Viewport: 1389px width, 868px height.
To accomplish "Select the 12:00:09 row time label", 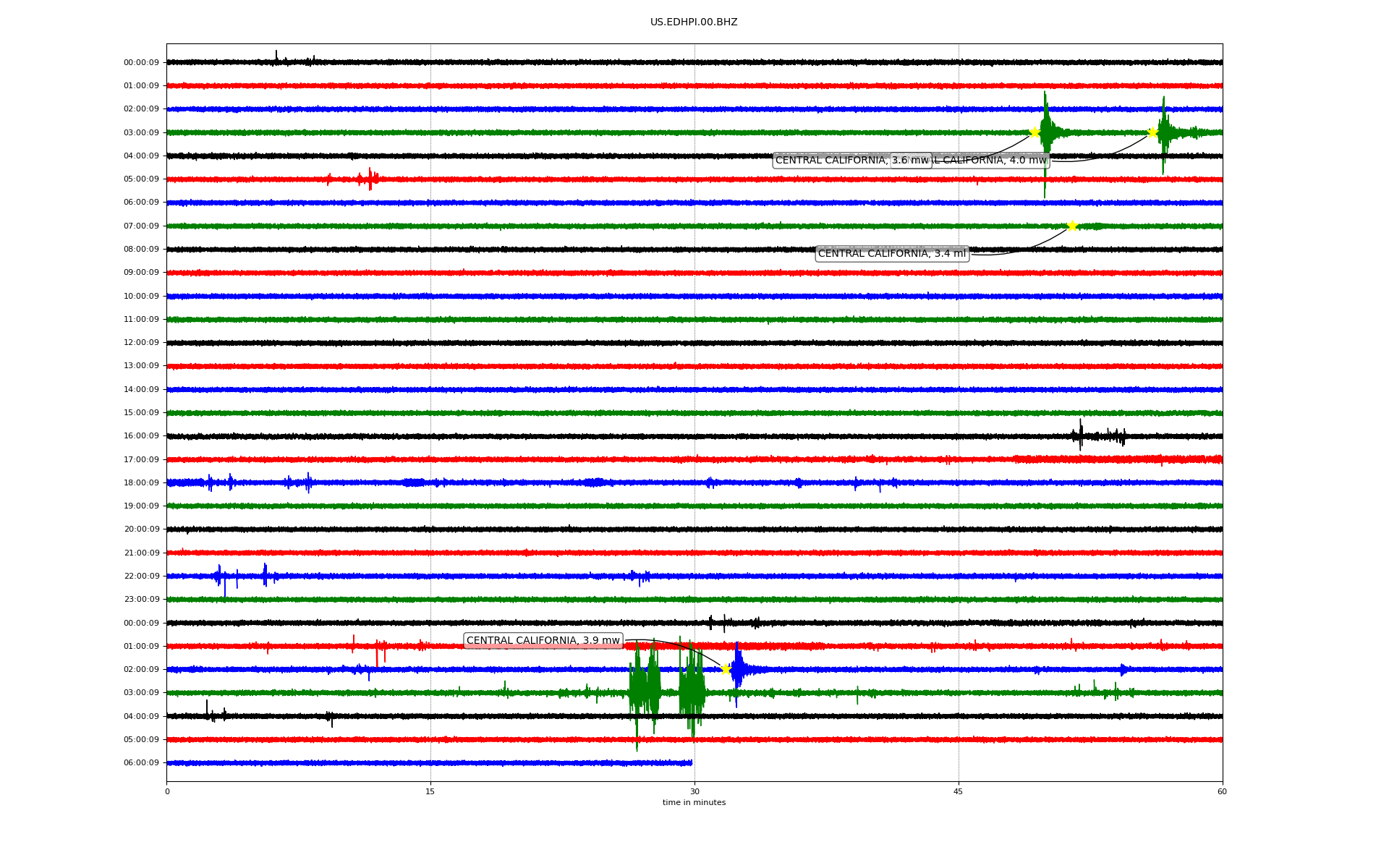I will [141, 343].
